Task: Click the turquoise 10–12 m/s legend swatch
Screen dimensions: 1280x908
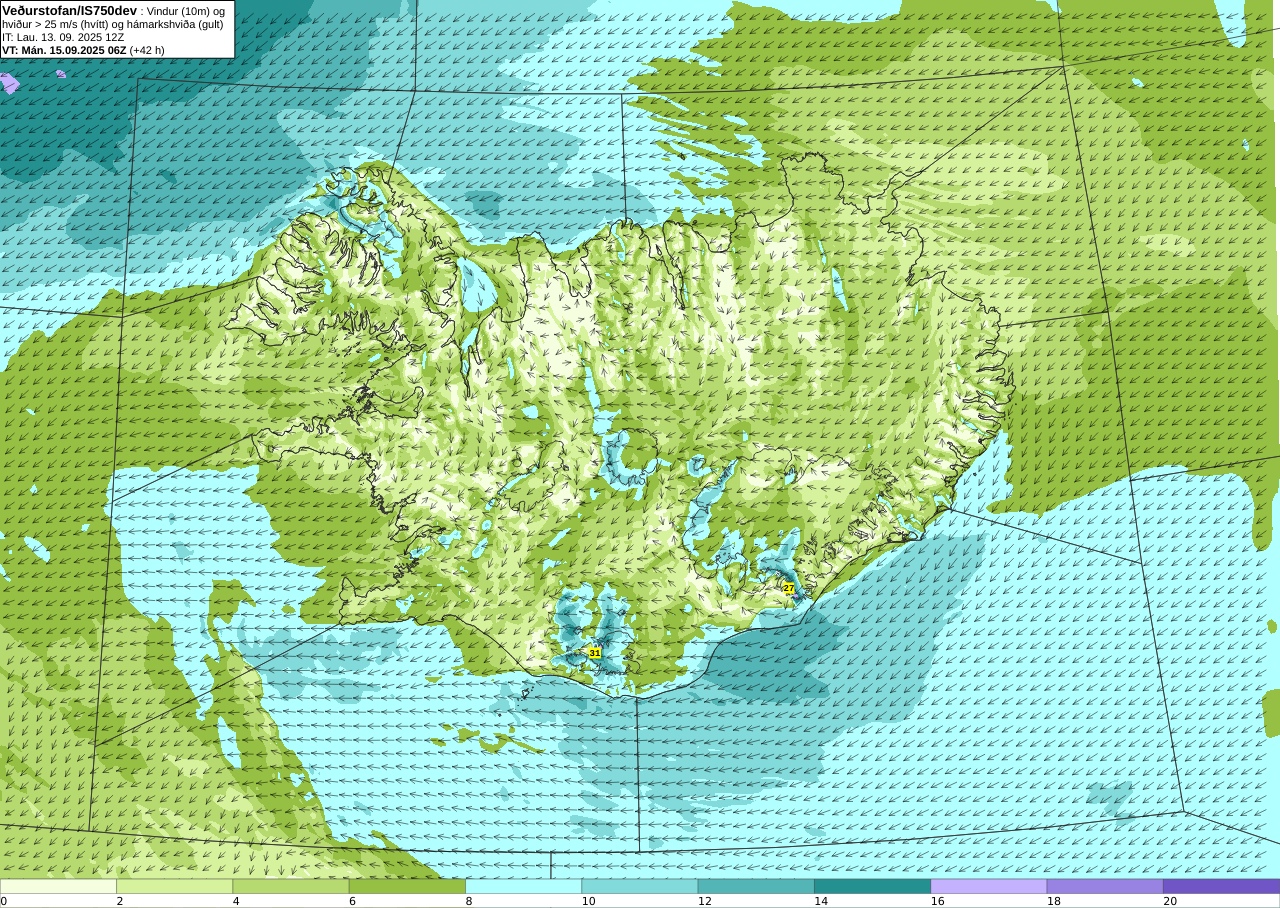Action: pos(640,886)
